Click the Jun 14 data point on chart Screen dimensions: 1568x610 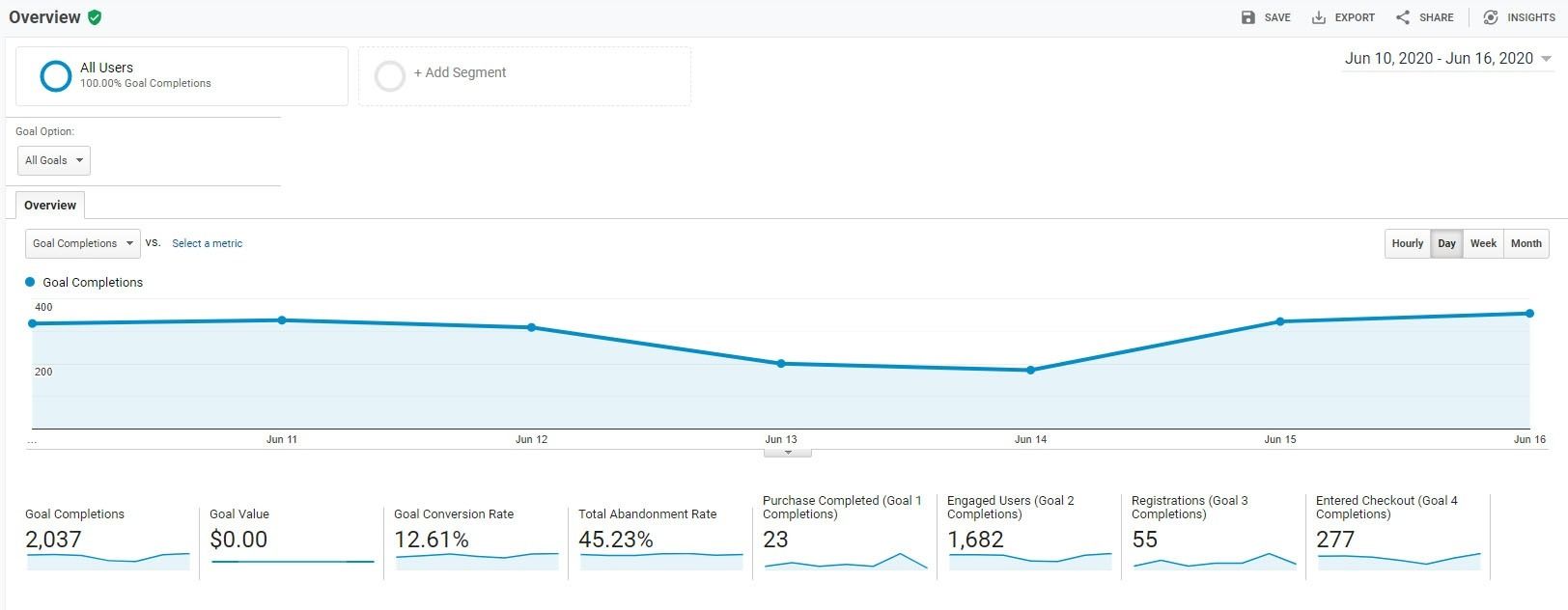[x=1030, y=370]
